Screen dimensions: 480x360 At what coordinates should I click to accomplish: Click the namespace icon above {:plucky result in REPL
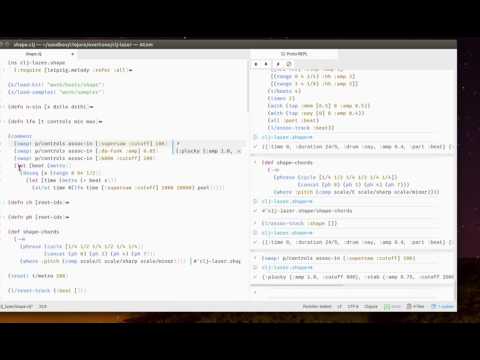tap(255, 268)
